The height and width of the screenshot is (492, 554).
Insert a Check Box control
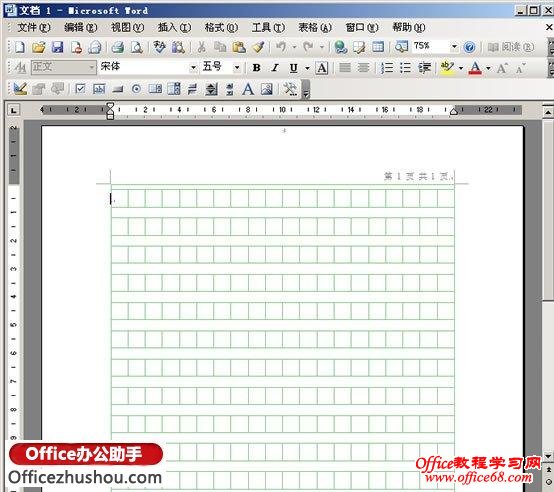(x=80, y=89)
